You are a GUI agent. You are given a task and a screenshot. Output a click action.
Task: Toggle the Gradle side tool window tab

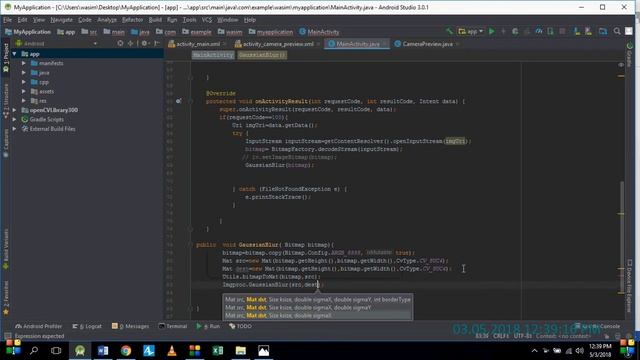point(629,55)
